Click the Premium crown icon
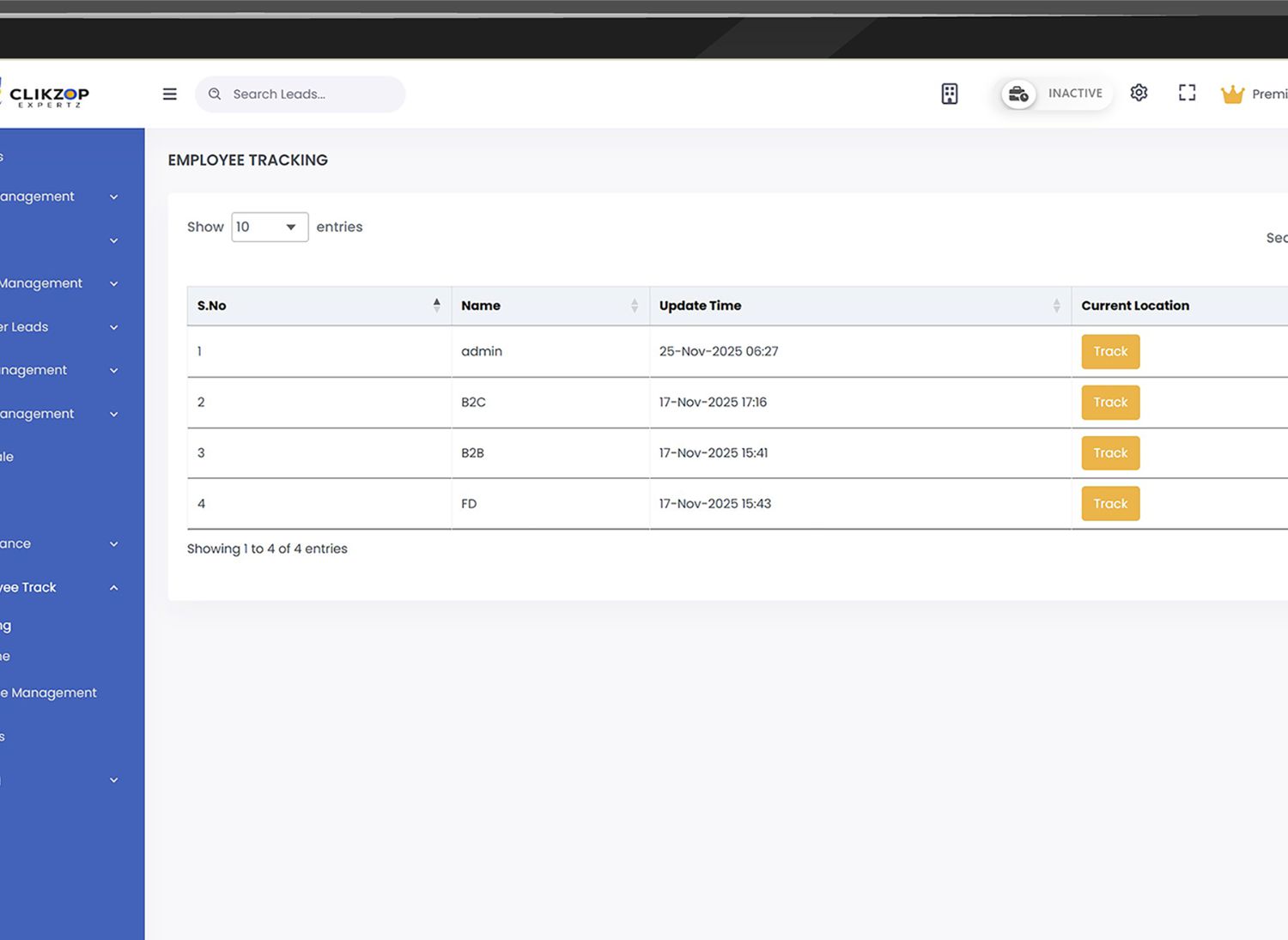 pos(1232,94)
